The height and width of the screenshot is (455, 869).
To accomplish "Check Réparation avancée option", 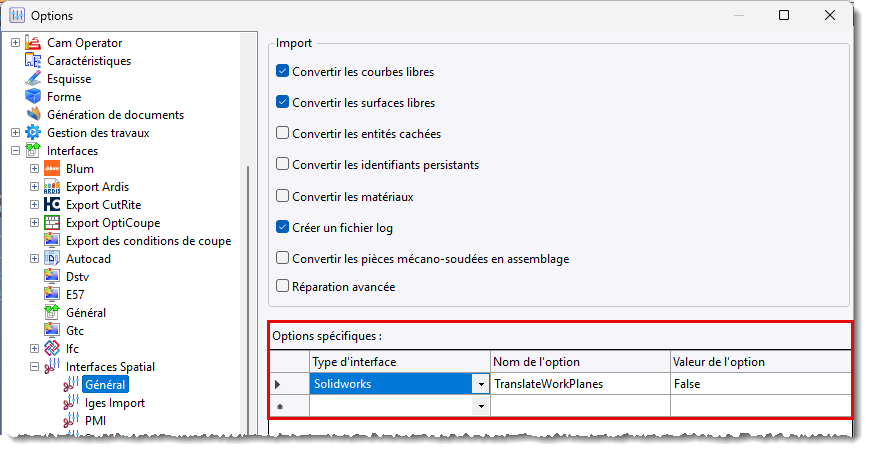I will (x=283, y=286).
